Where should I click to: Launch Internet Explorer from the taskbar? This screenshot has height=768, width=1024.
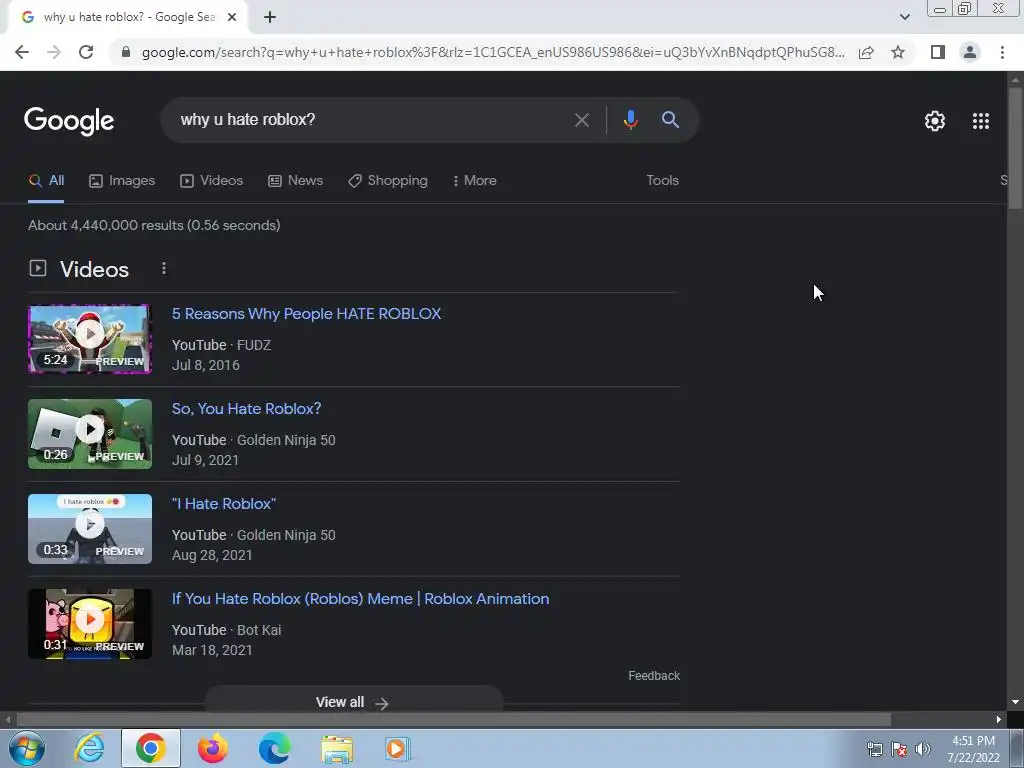point(89,748)
